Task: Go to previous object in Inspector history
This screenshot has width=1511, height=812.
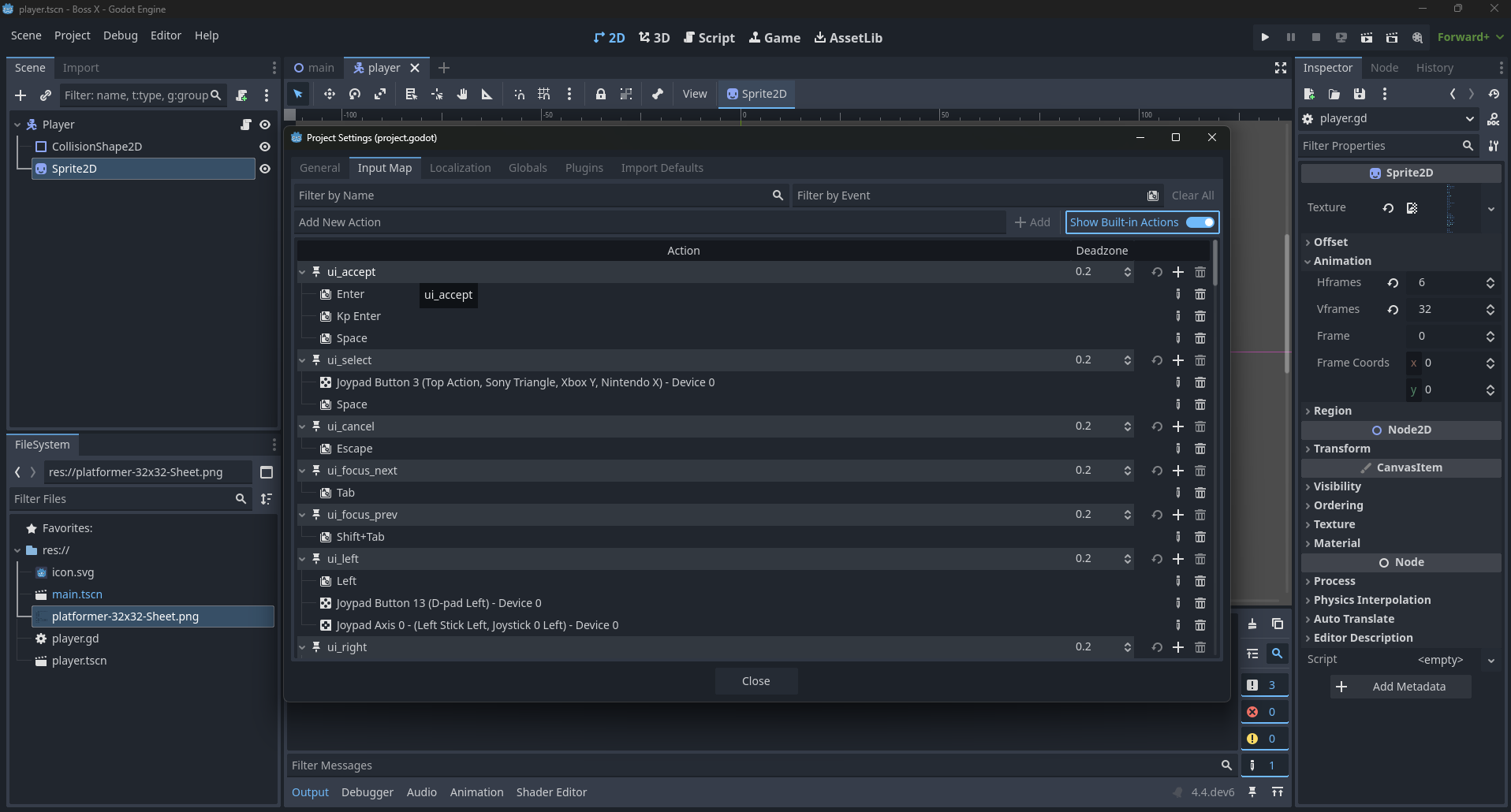Action: coord(1453,94)
